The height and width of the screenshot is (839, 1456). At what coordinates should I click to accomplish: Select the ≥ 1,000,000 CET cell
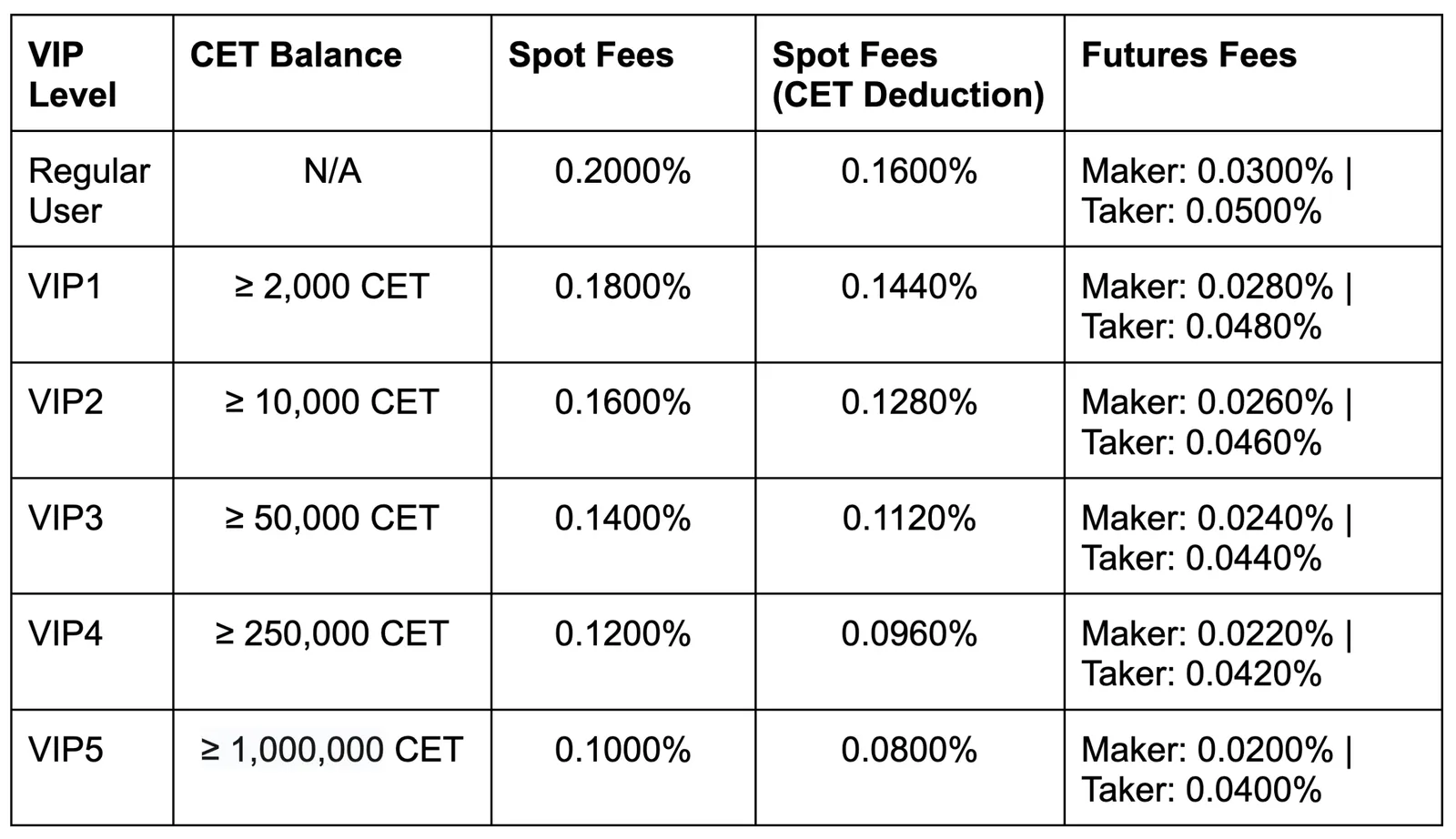332,767
